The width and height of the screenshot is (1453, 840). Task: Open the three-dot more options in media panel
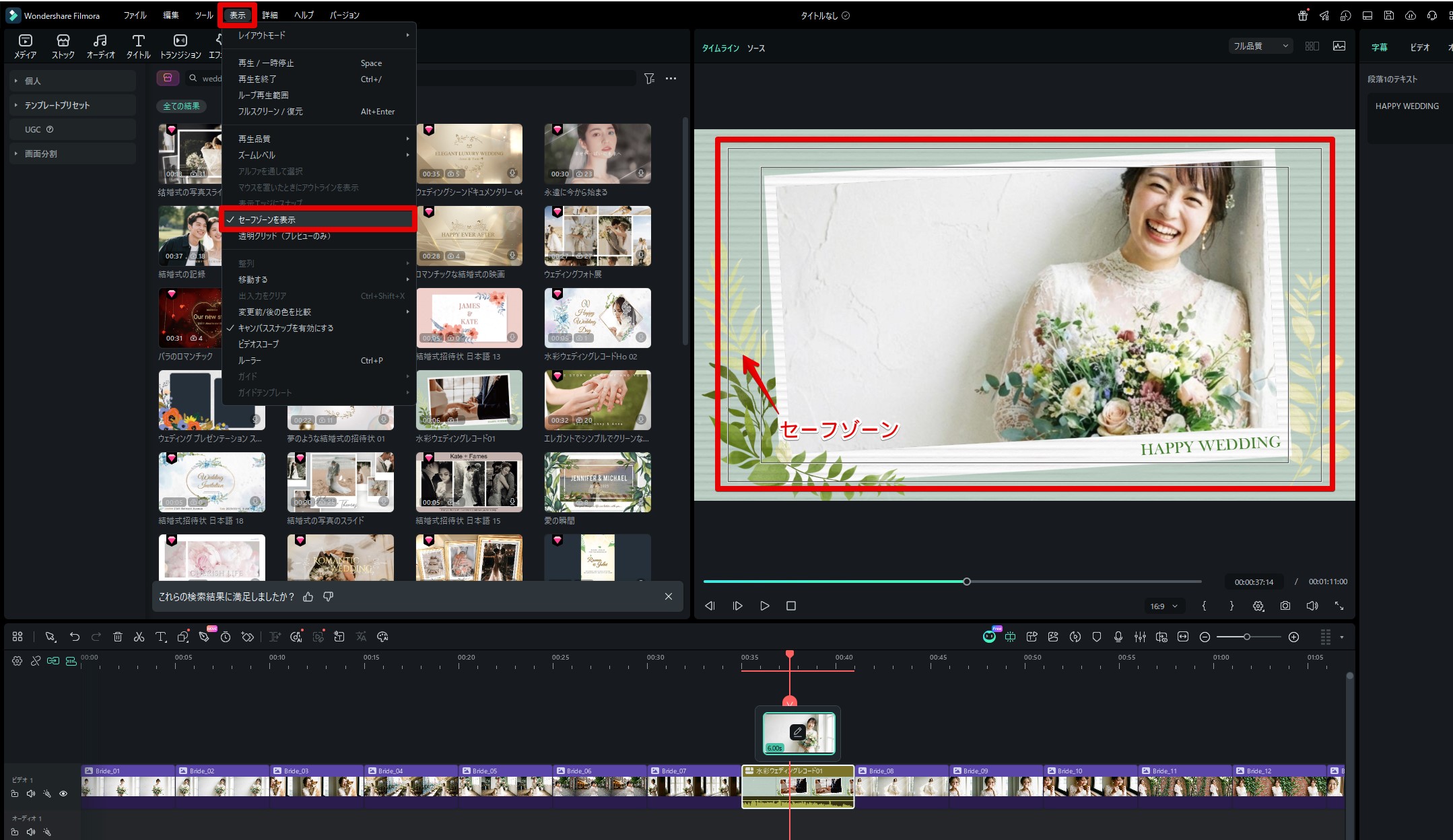(671, 79)
